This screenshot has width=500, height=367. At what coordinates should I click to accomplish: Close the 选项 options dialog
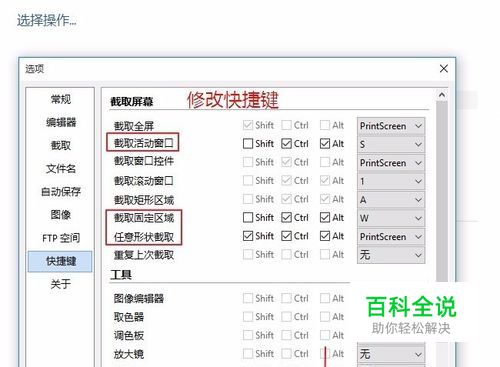coord(444,69)
